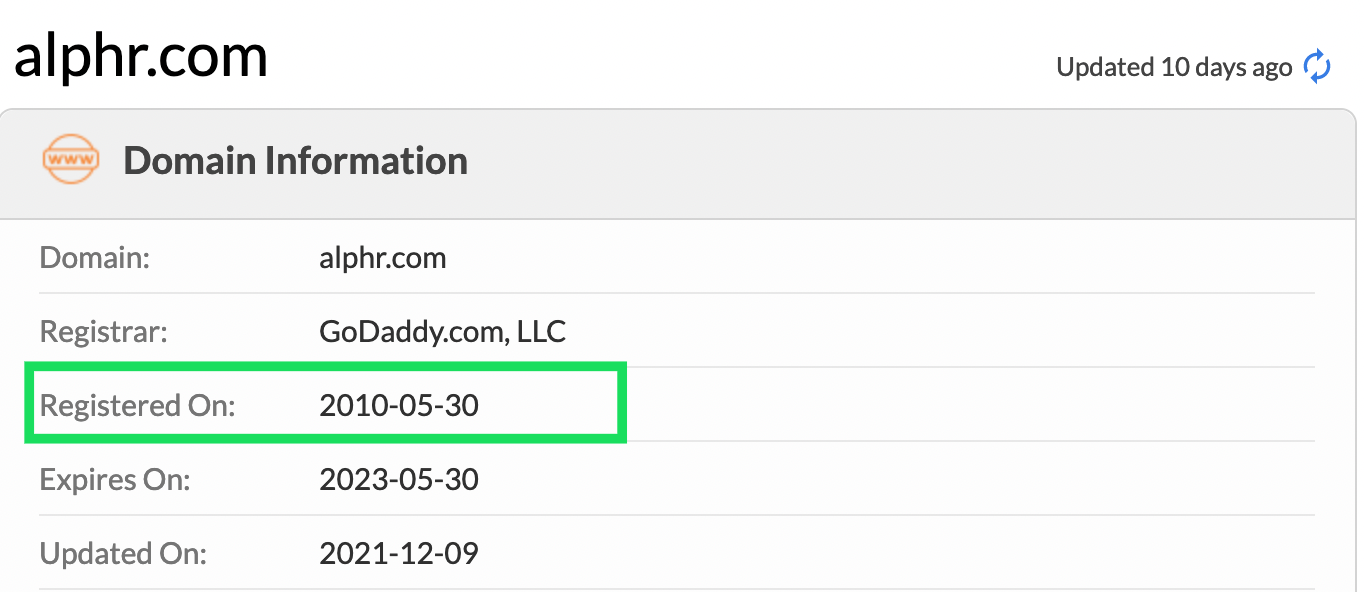The width and height of the screenshot is (1364, 592).
Task: Click the Registrar: label
Action: tap(103, 331)
